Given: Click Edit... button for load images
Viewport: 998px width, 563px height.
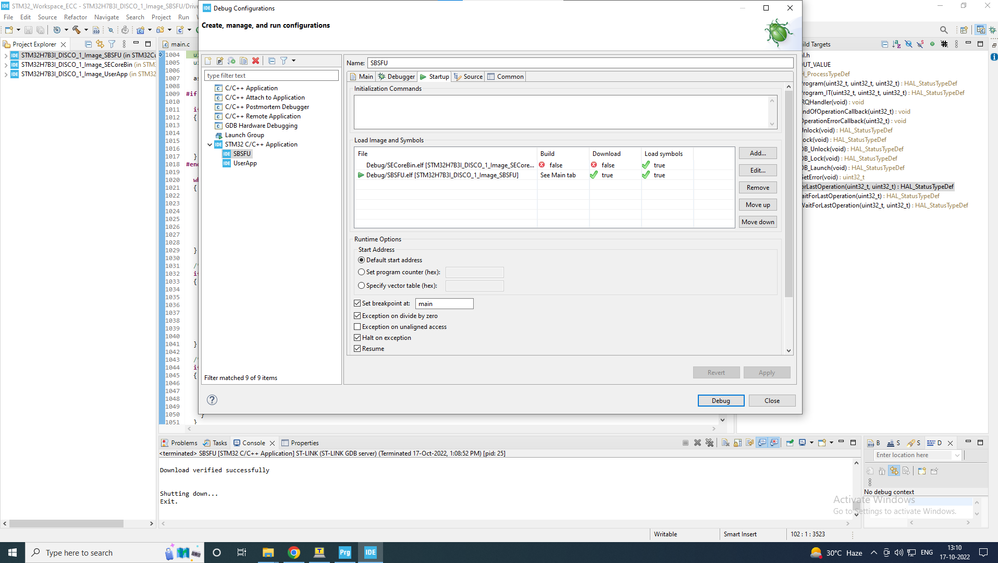Looking at the screenshot, I should point(757,170).
